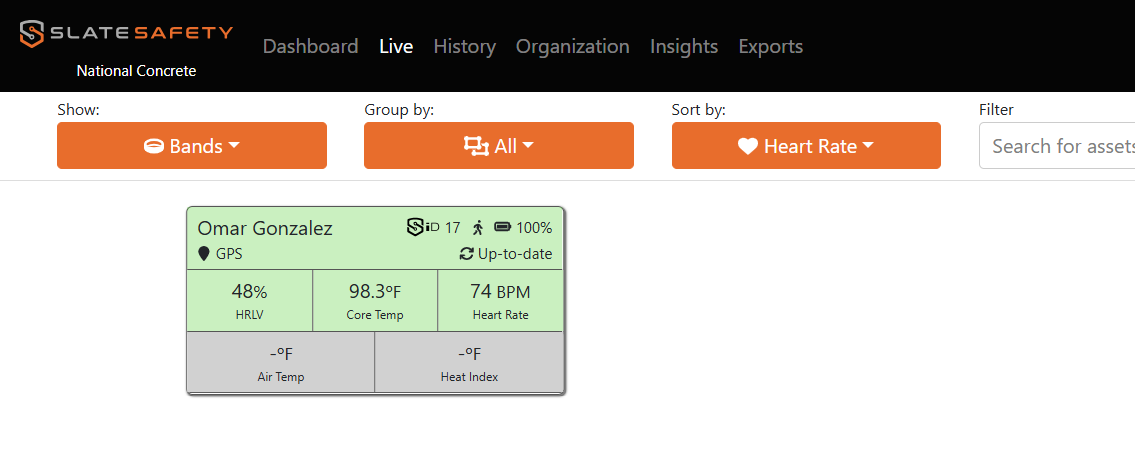The height and width of the screenshot is (467, 1135).
Task: Click the GPS location pin icon
Action: tap(204, 254)
